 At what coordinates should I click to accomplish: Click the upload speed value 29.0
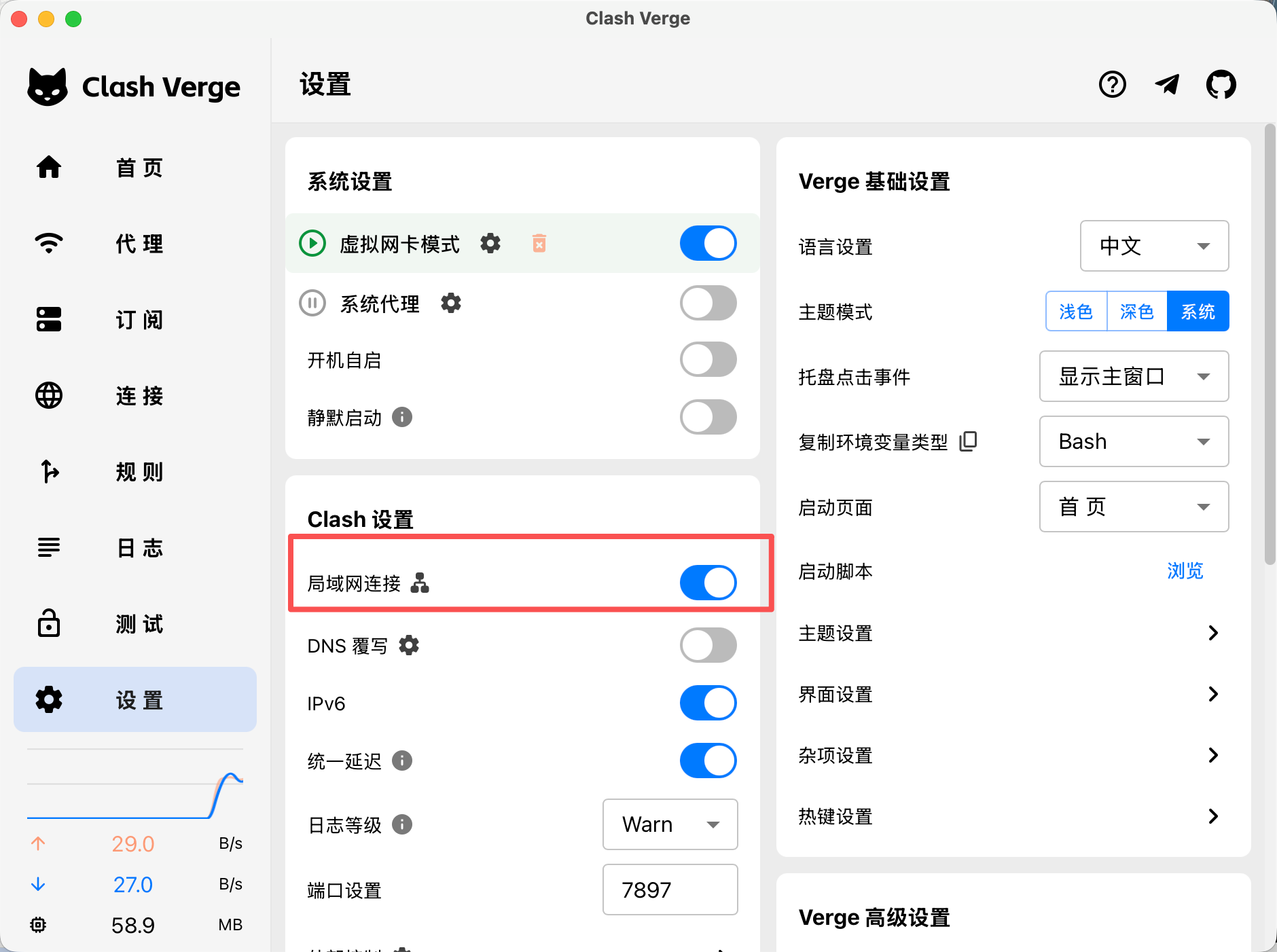132,843
